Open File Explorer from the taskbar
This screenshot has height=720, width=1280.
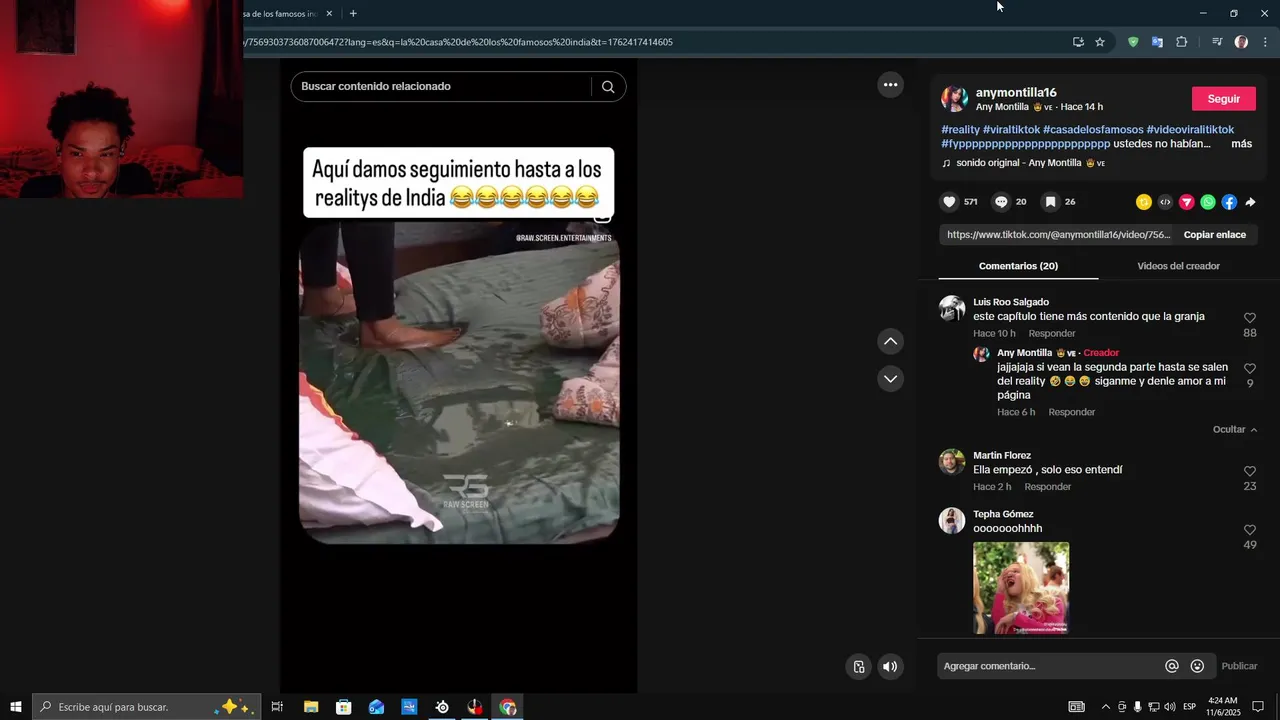[x=311, y=707]
